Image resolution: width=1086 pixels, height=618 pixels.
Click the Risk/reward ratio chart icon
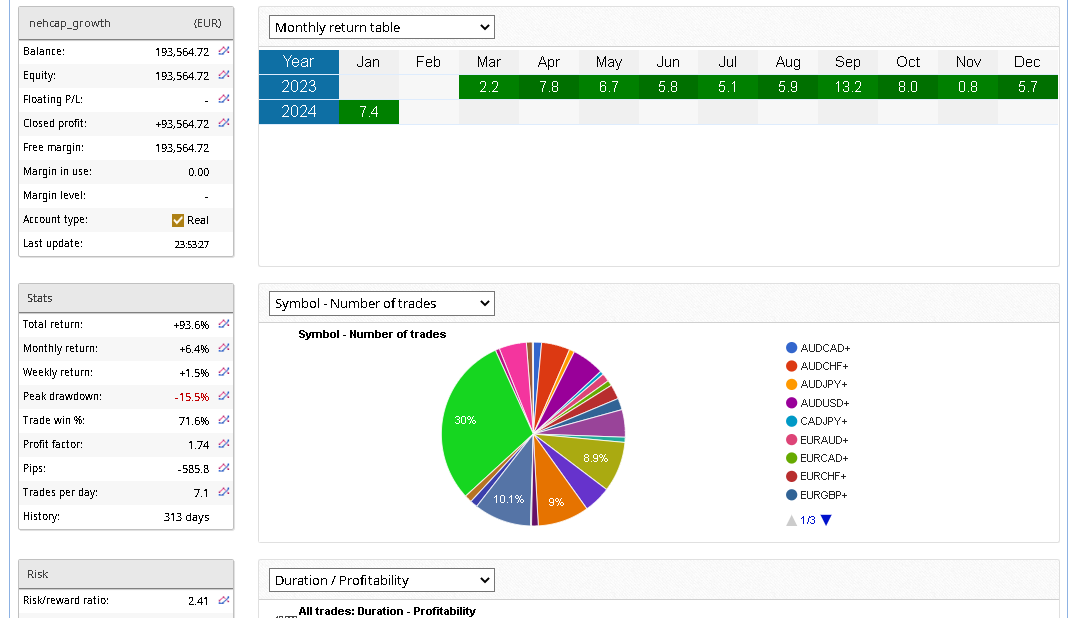click(x=224, y=601)
